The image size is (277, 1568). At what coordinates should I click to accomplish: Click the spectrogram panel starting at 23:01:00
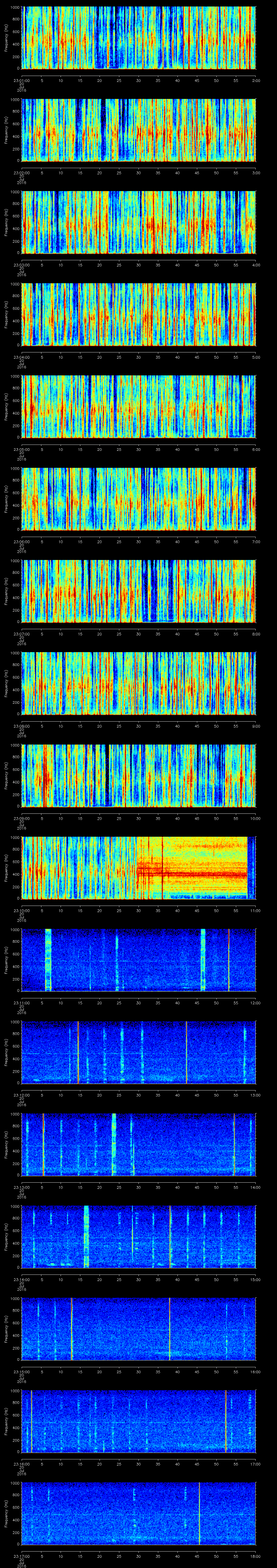click(x=139, y=38)
